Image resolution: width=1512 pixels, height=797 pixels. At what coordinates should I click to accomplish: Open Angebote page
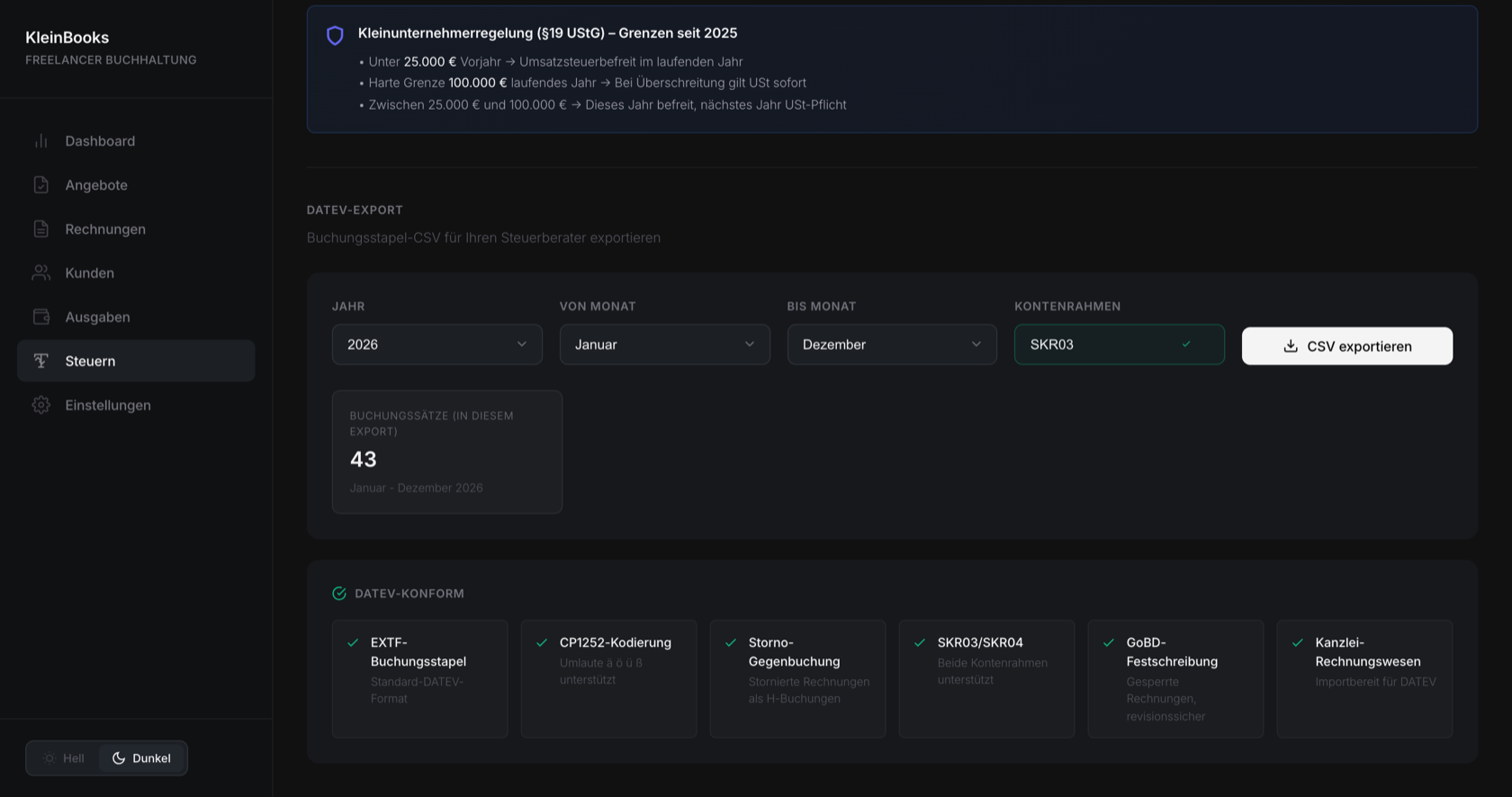(x=136, y=185)
